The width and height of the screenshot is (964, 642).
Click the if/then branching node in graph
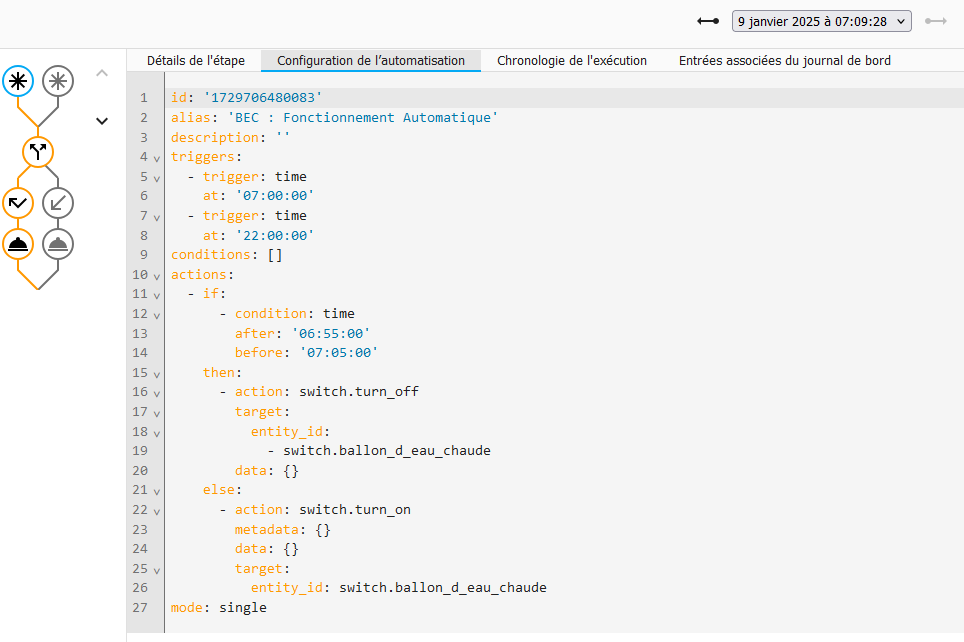(x=38, y=152)
